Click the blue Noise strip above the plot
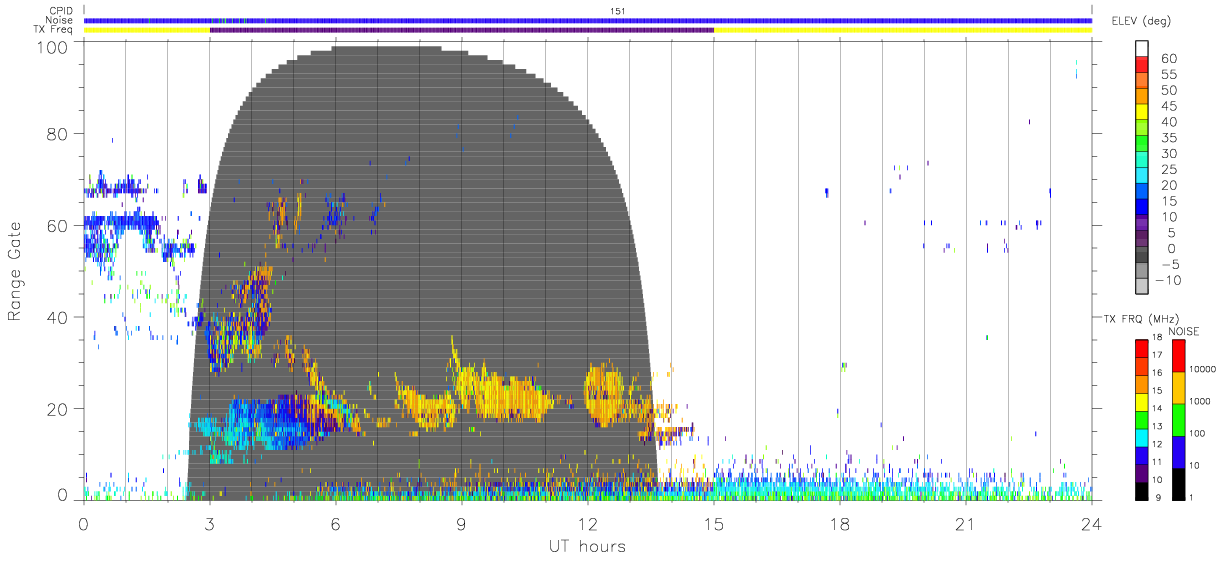This screenshot has width=1228, height=567. click(x=588, y=20)
